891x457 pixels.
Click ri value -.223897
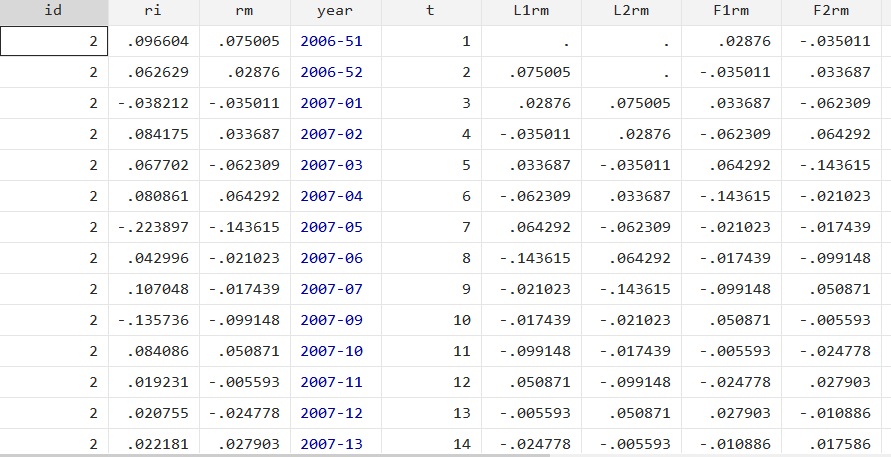(153, 227)
